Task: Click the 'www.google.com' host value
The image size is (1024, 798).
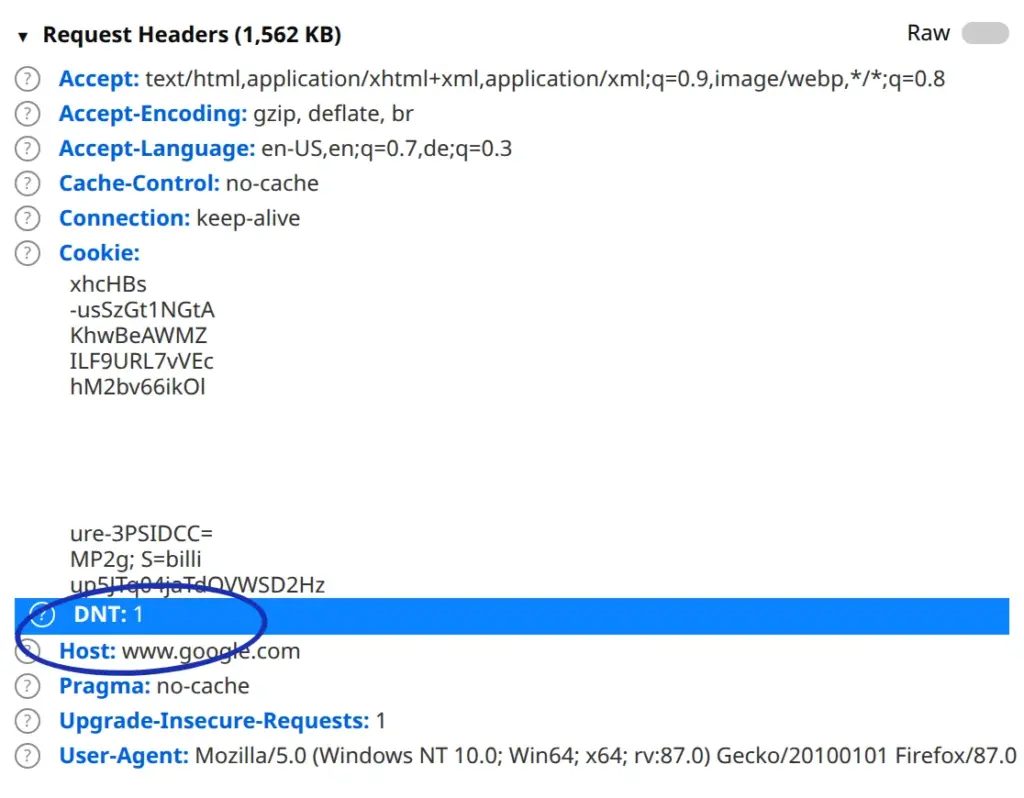Action: point(211,652)
